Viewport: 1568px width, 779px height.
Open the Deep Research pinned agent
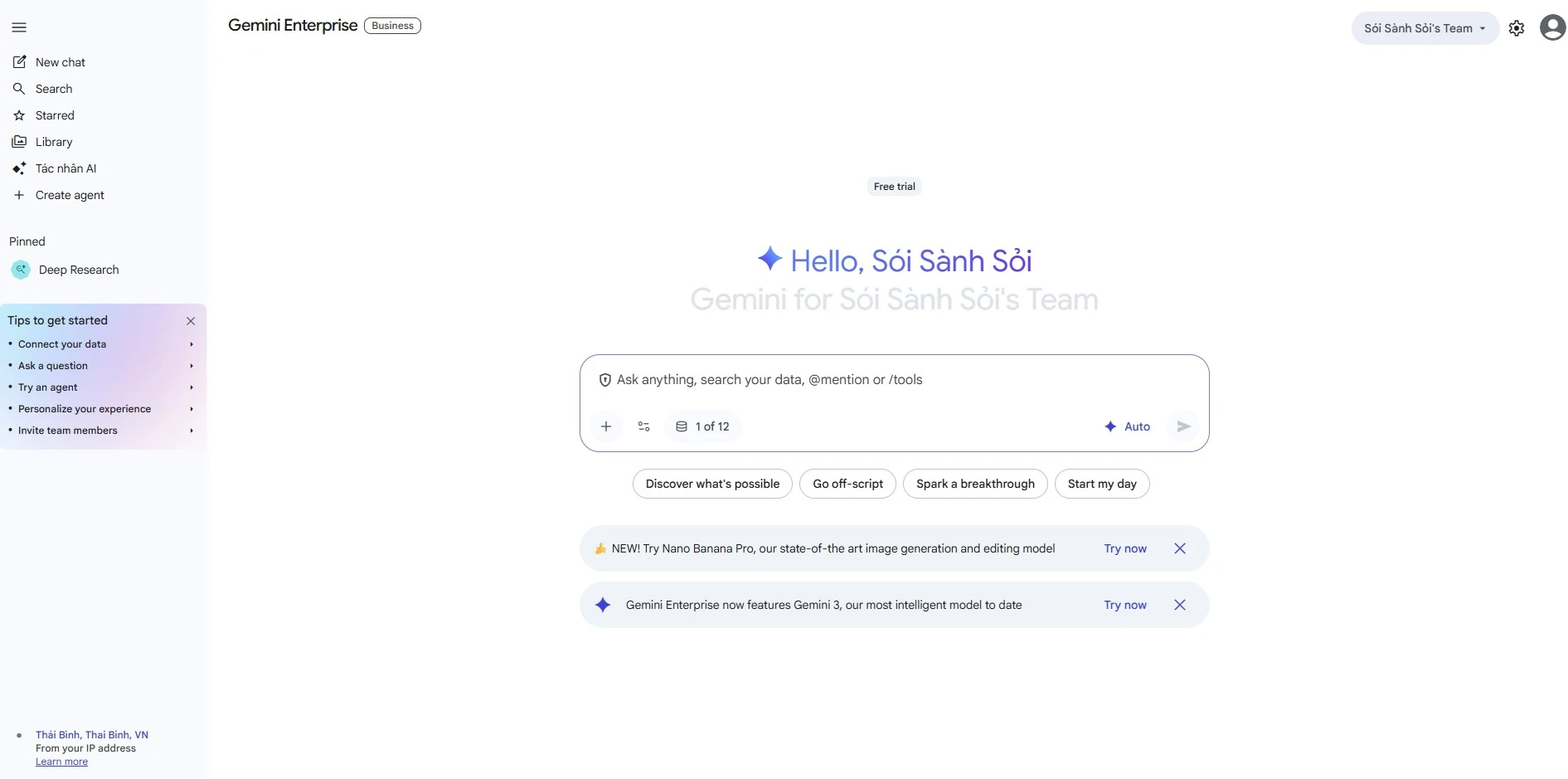pos(80,270)
